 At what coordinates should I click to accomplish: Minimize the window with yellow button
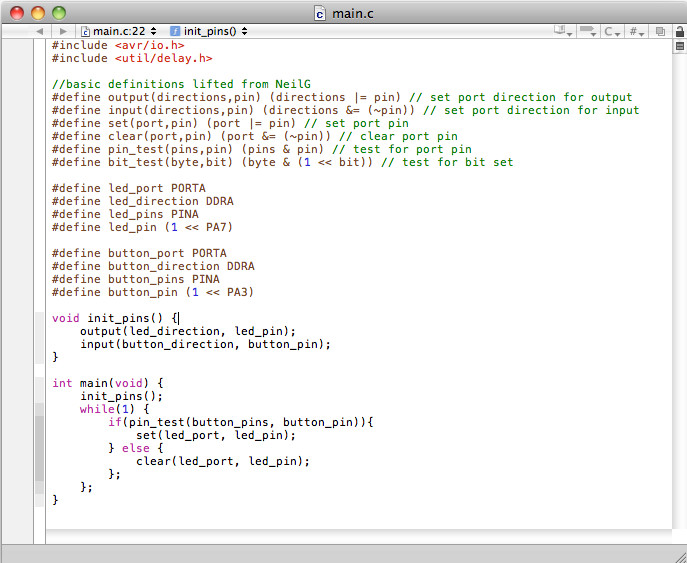point(38,13)
